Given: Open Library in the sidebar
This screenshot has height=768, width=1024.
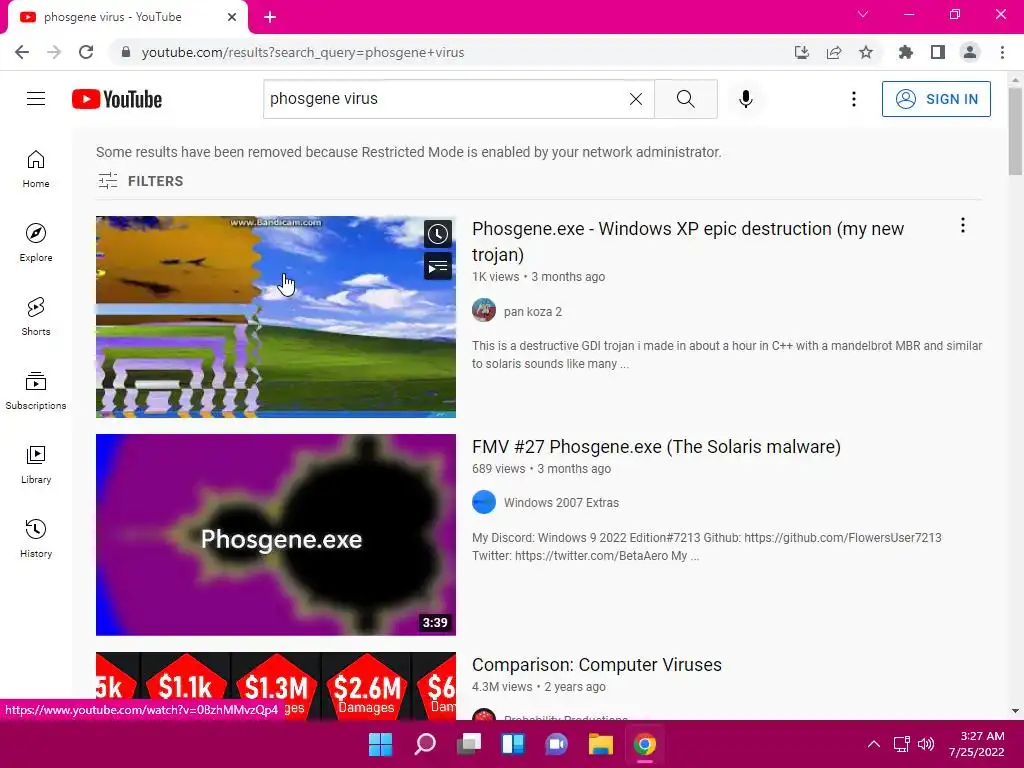Looking at the screenshot, I should pos(36,464).
